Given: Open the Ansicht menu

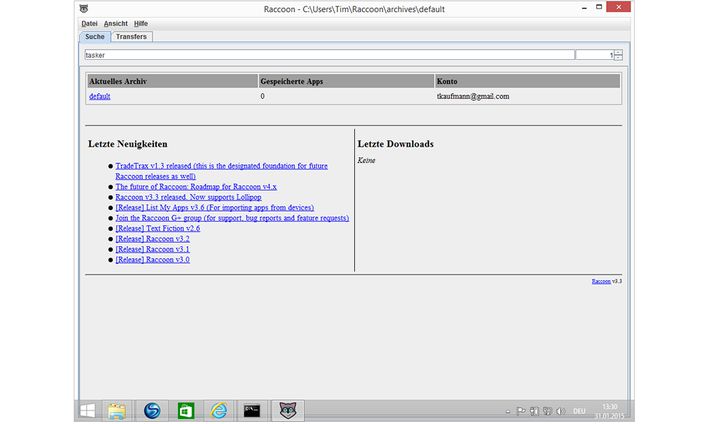Looking at the screenshot, I should (116, 23).
